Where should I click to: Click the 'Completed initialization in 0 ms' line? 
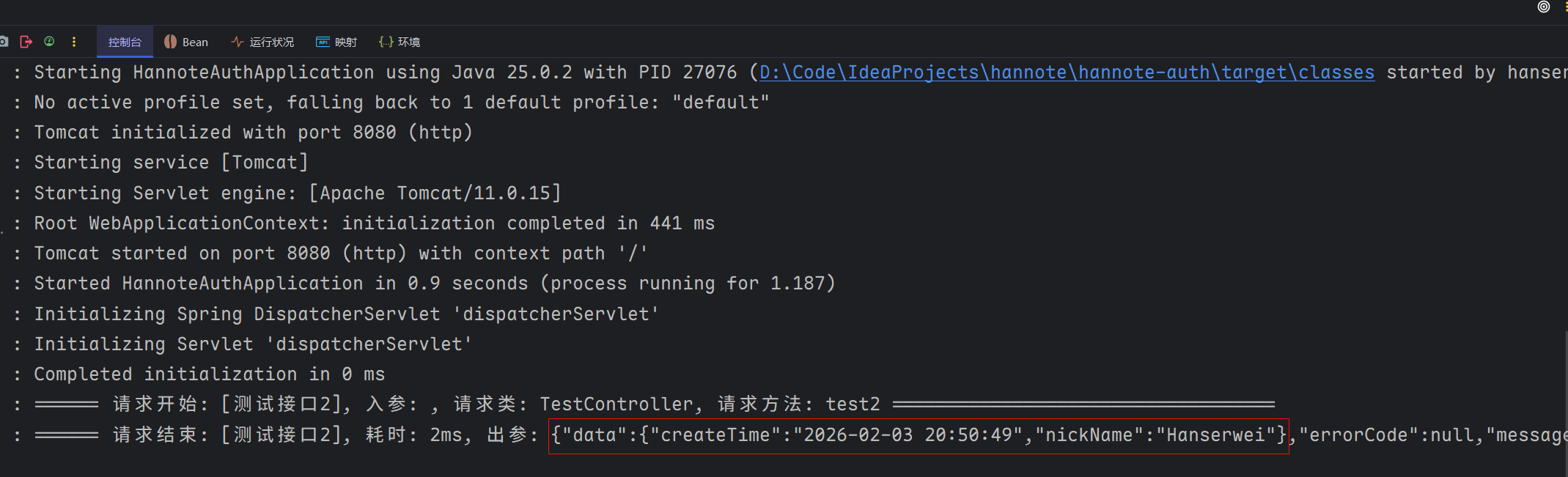209,374
